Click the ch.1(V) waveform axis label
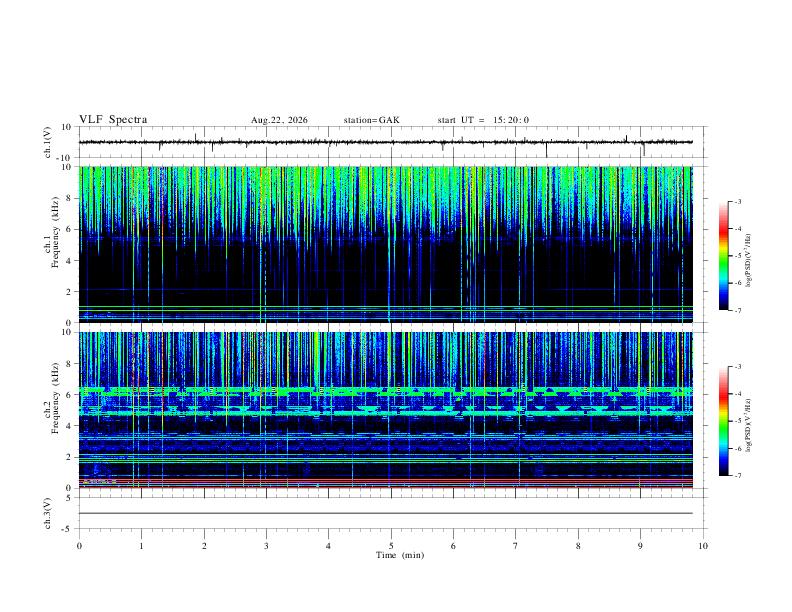The width and height of the screenshot is (792, 612). click(48, 142)
